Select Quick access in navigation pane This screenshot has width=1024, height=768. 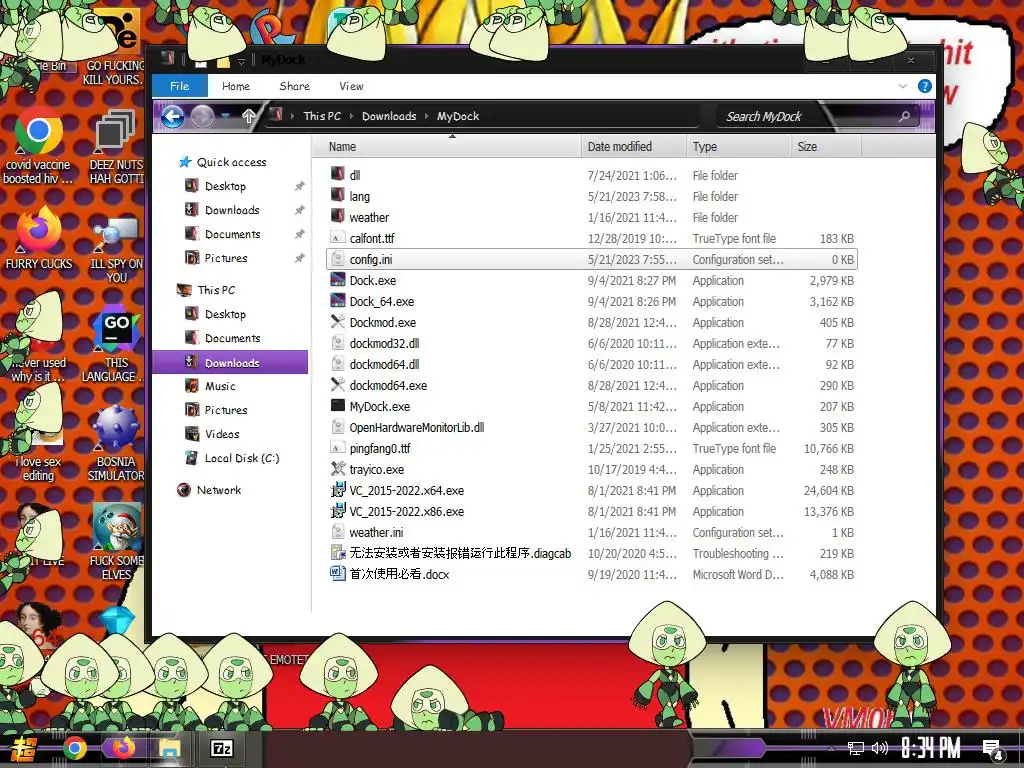231,162
